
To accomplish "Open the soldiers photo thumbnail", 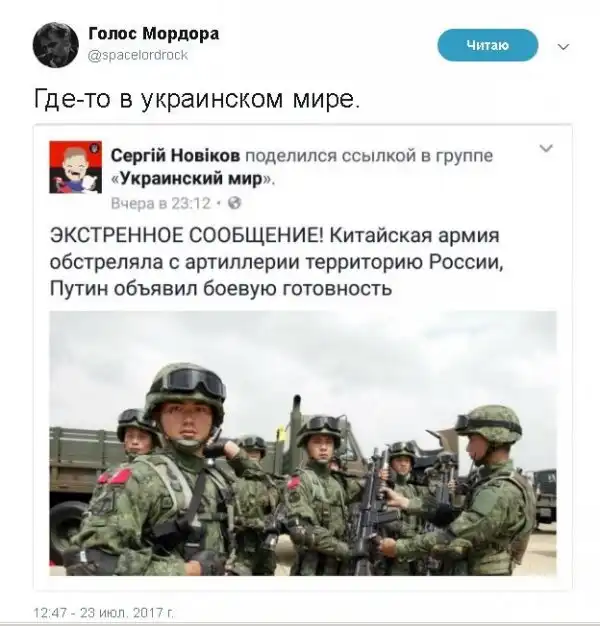I will (x=303, y=443).
